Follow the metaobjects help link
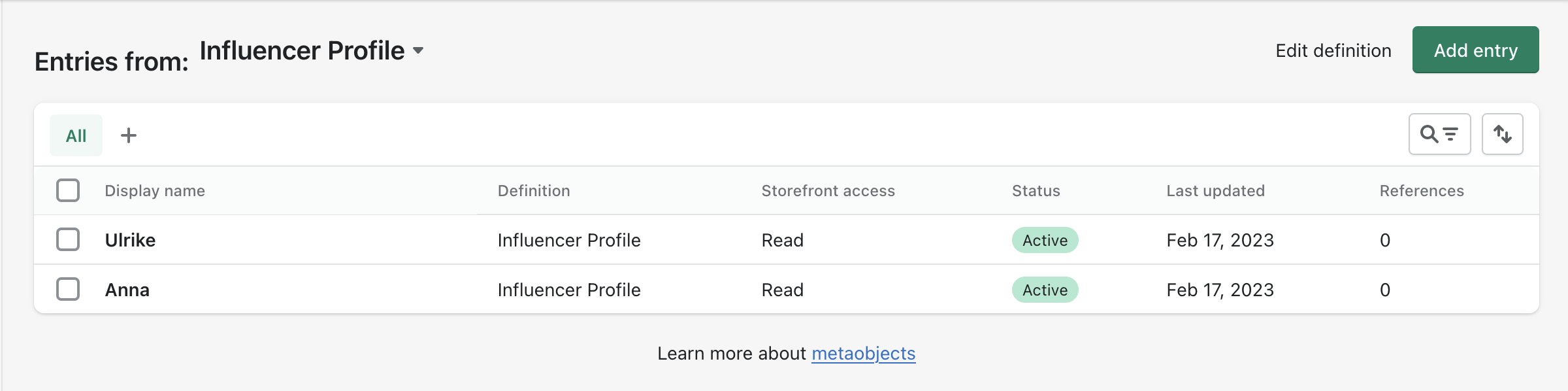Screen dimensions: 1568x391 tap(863, 354)
